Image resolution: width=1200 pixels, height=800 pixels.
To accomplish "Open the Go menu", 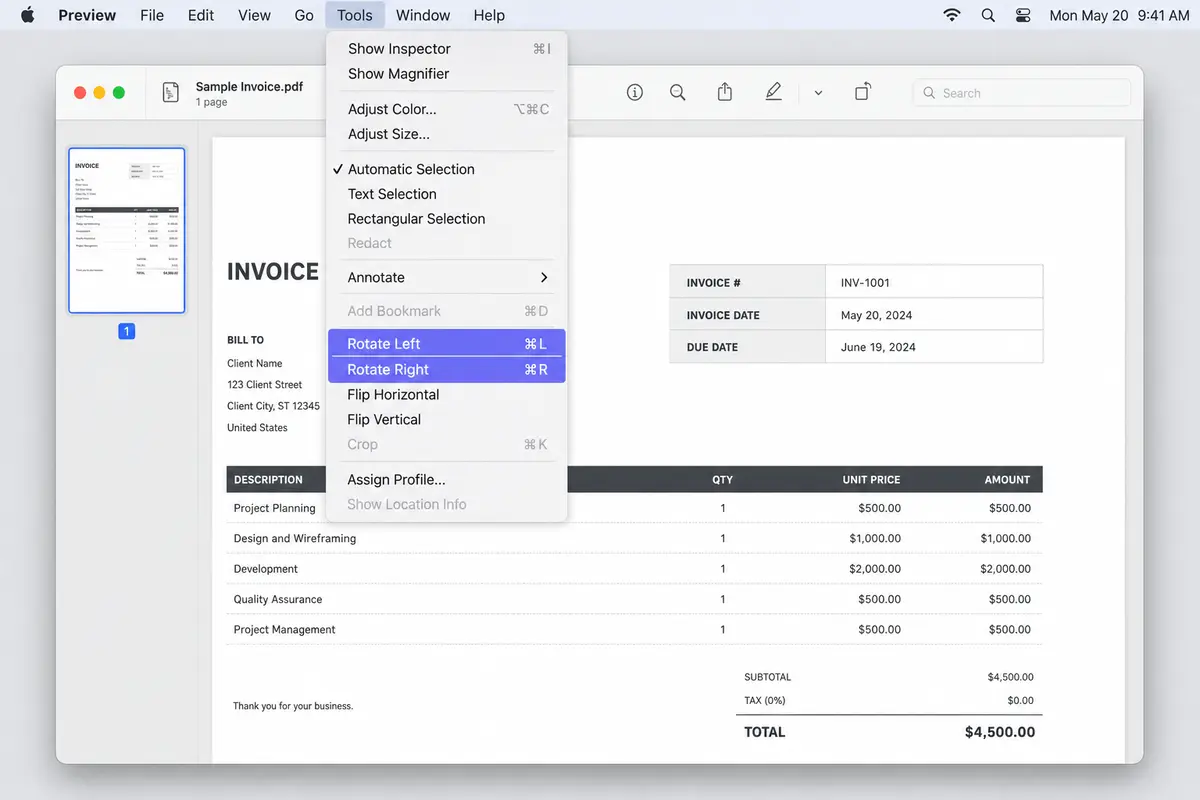I will click(x=304, y=15).
